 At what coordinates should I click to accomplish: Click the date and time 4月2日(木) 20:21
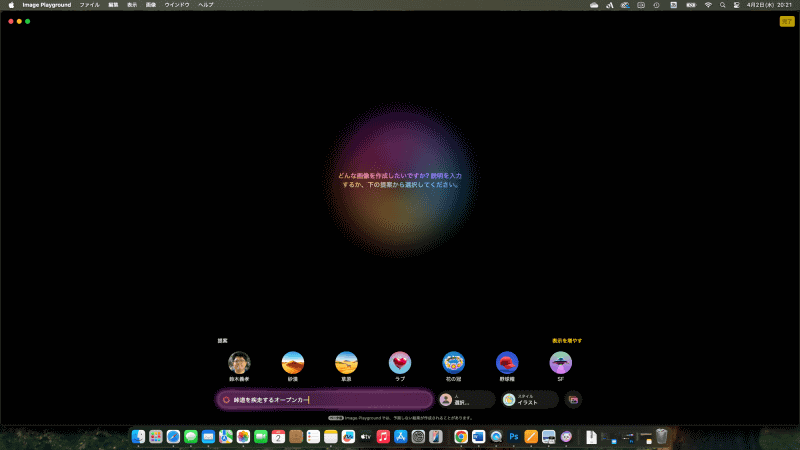tap(769, 5)
